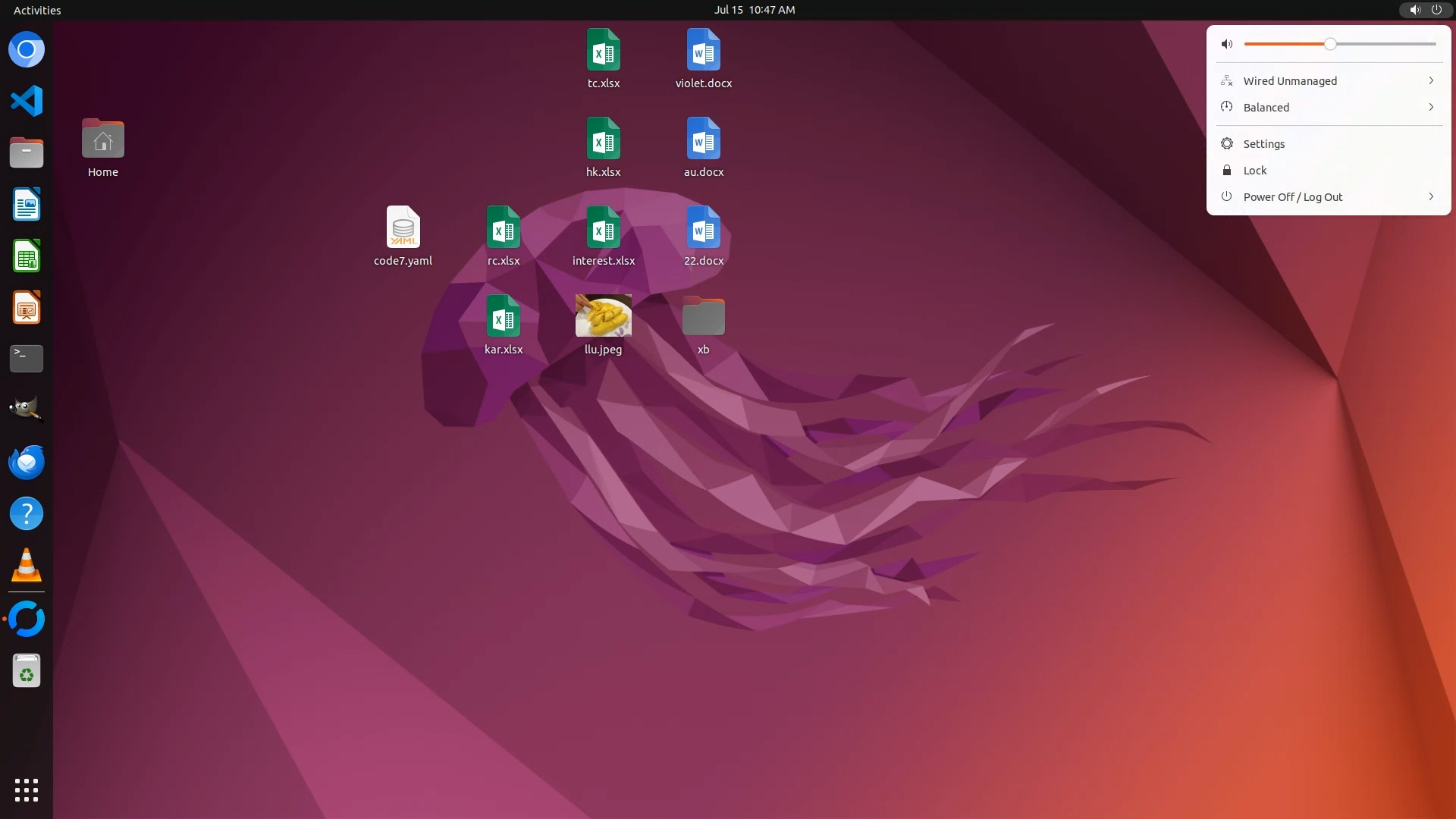Expand the Balanced power mode arrow
The height and width of the screenshot is (819, 1456).
(1431, 107)
